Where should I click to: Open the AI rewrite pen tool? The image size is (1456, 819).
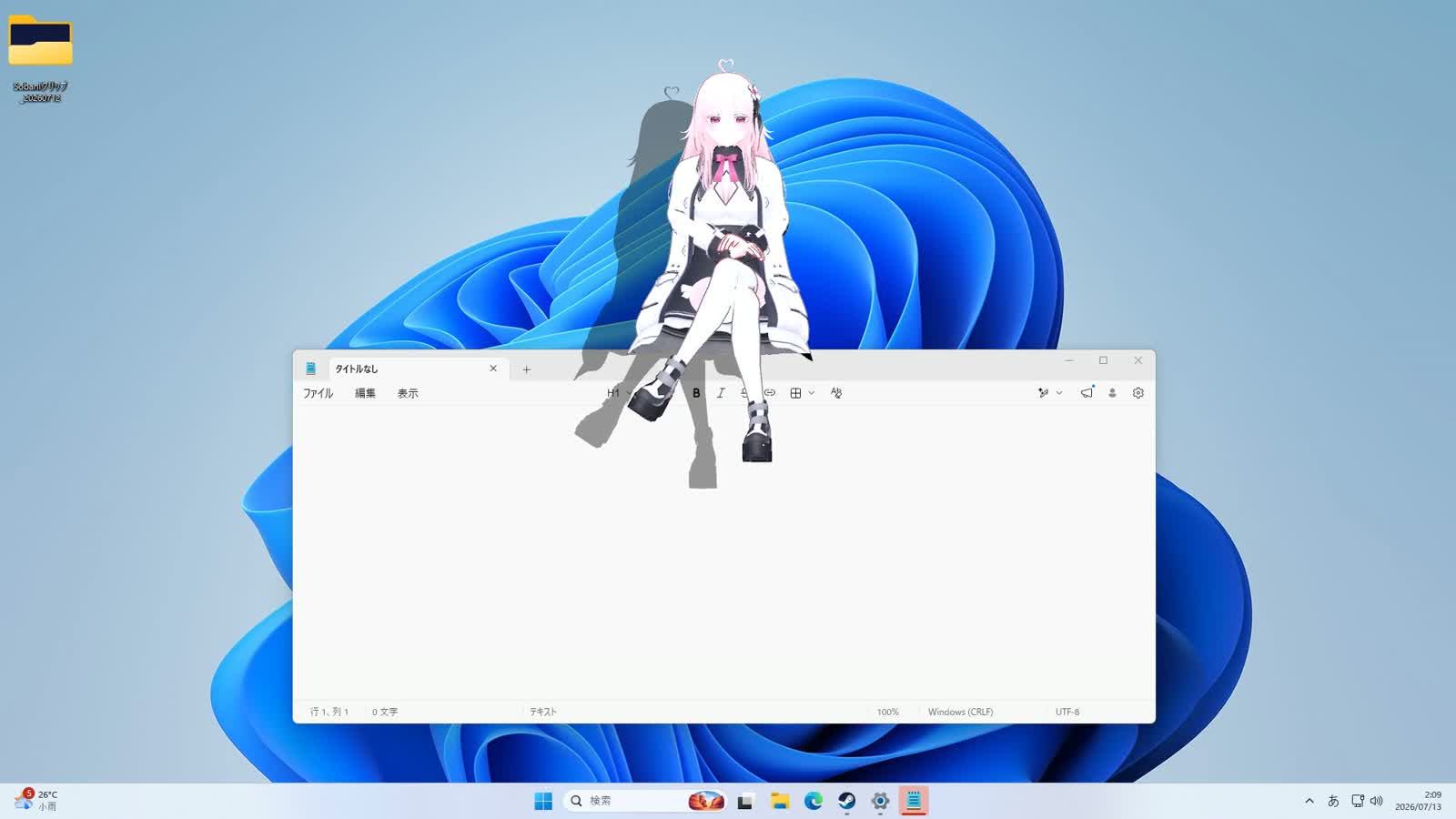click(x=1043, y=393)
